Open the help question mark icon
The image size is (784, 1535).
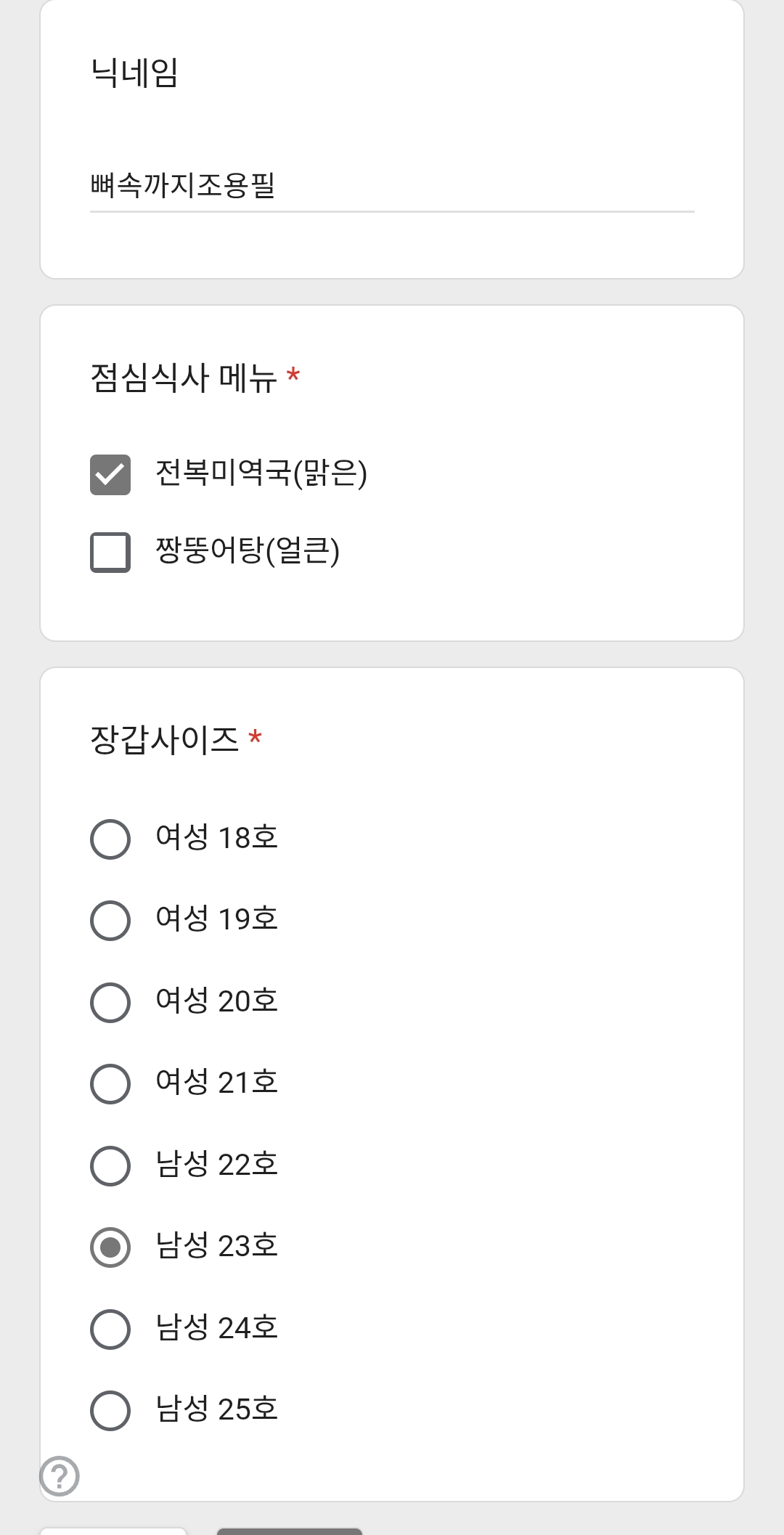click(x=60, y=1475)
